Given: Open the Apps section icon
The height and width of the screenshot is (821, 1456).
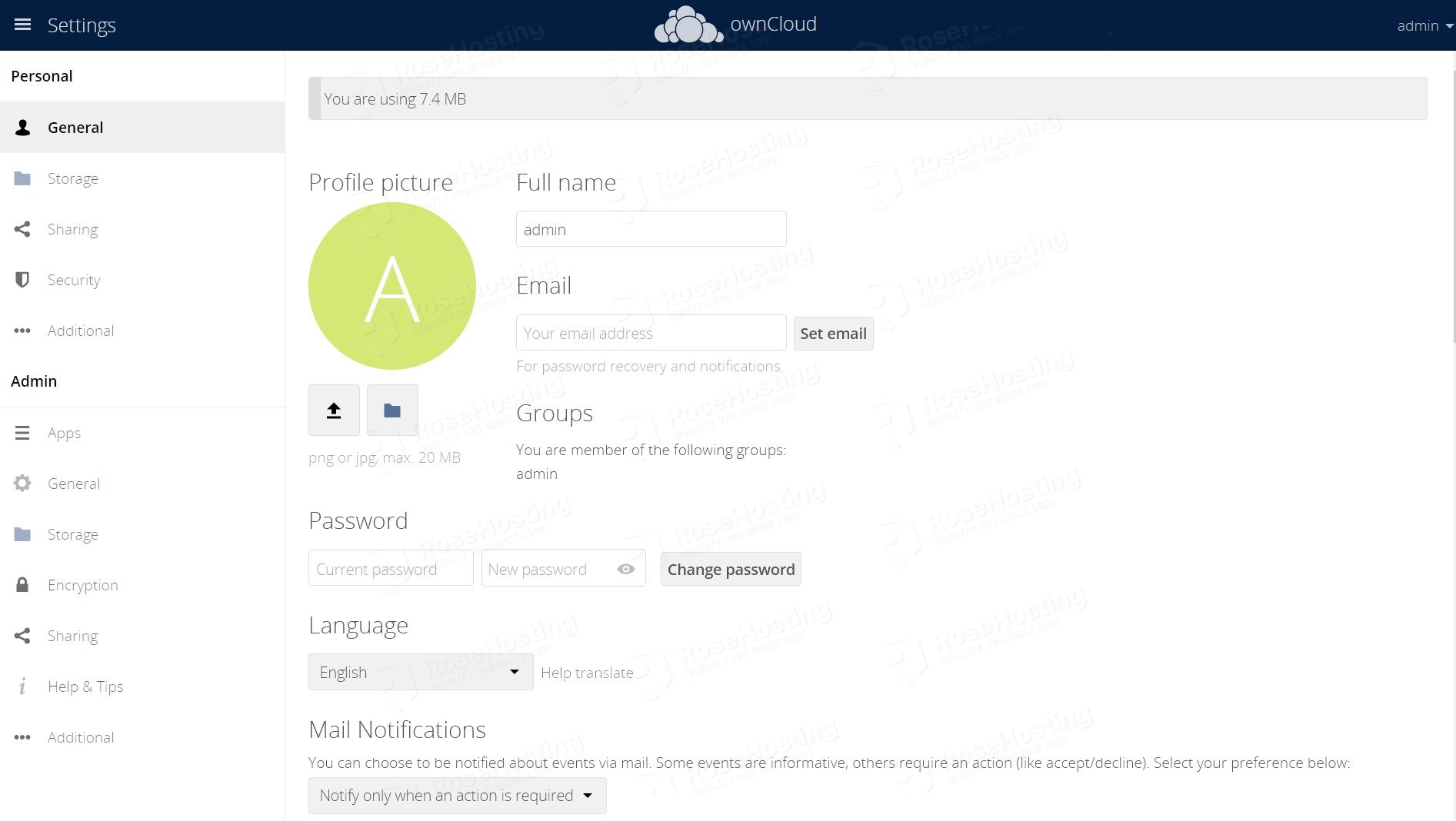Looking at the screenshot, I should (22, 433).
